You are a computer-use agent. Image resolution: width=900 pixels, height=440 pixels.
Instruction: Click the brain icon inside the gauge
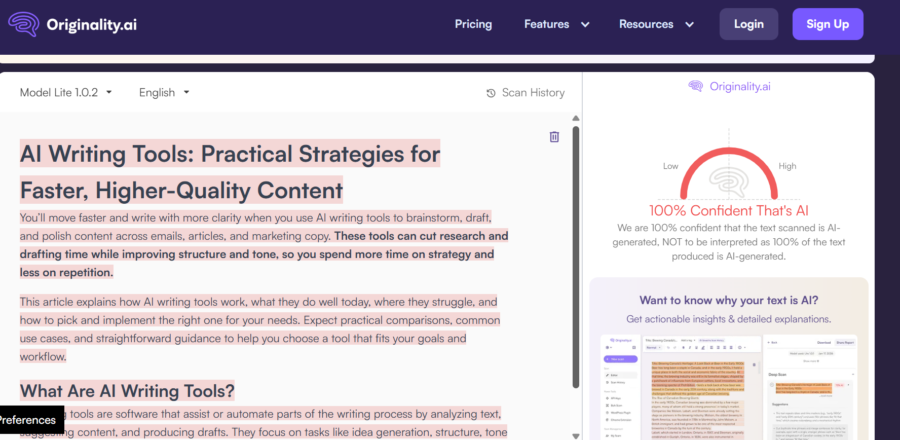729,180
